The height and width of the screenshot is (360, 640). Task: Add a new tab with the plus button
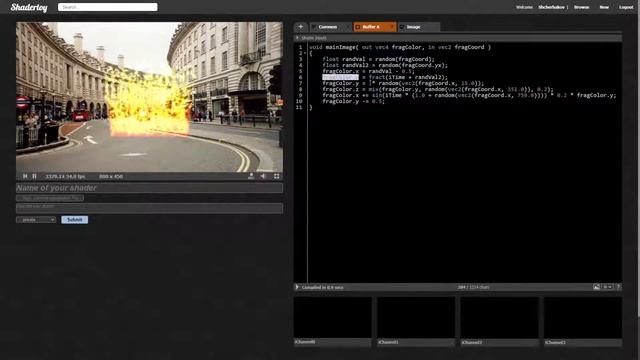pyautogui.click(x=301, y=27)
